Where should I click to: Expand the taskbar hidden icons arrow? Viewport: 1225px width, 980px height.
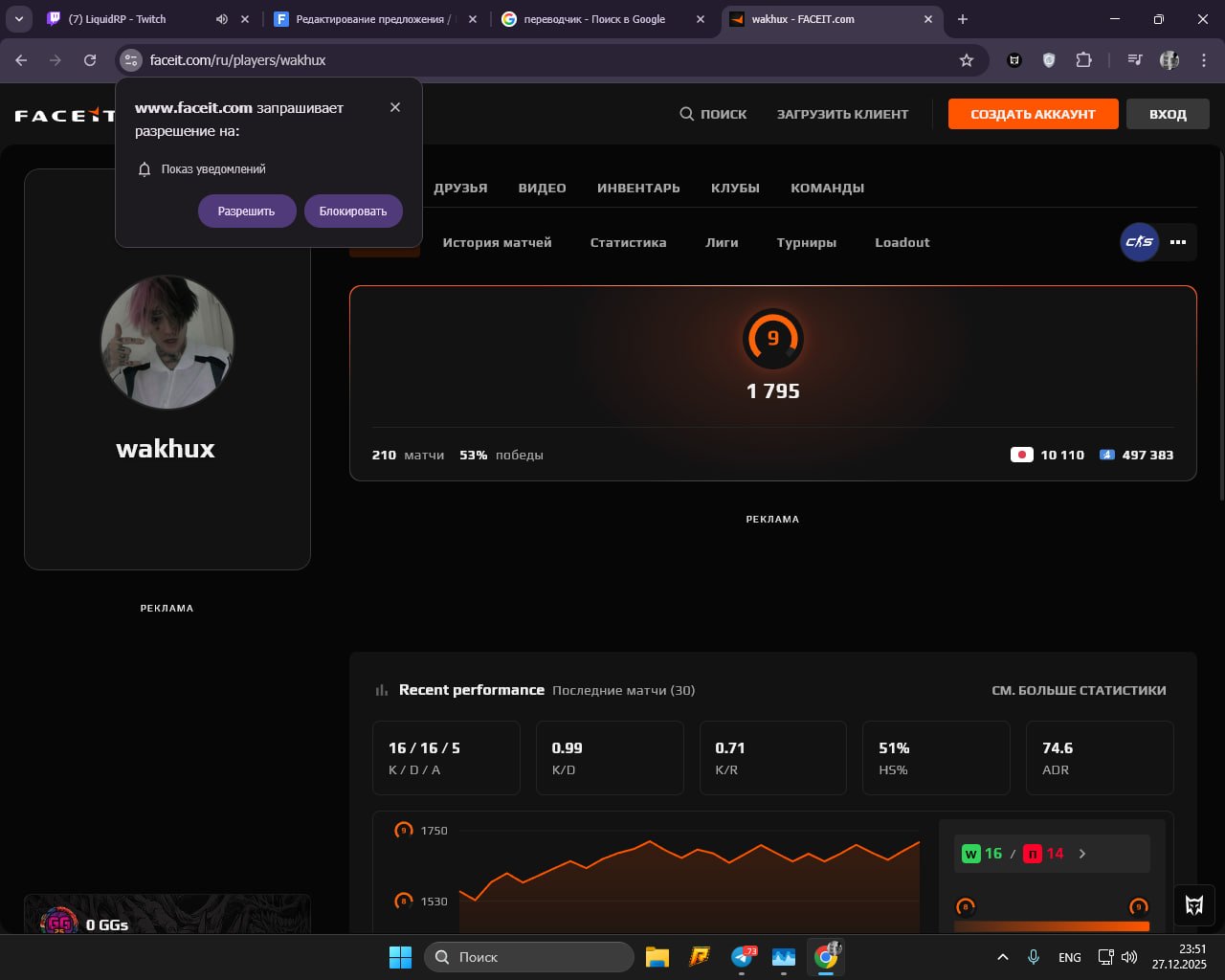coord(1003,956)
